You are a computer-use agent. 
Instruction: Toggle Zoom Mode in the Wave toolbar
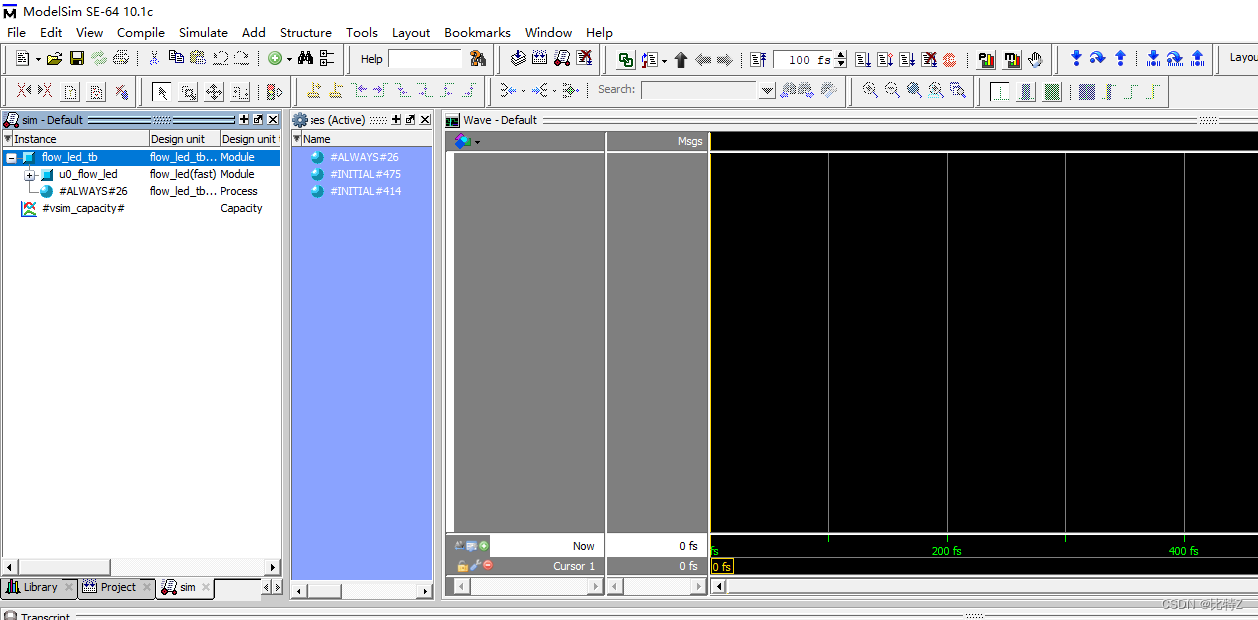[189, 91]
